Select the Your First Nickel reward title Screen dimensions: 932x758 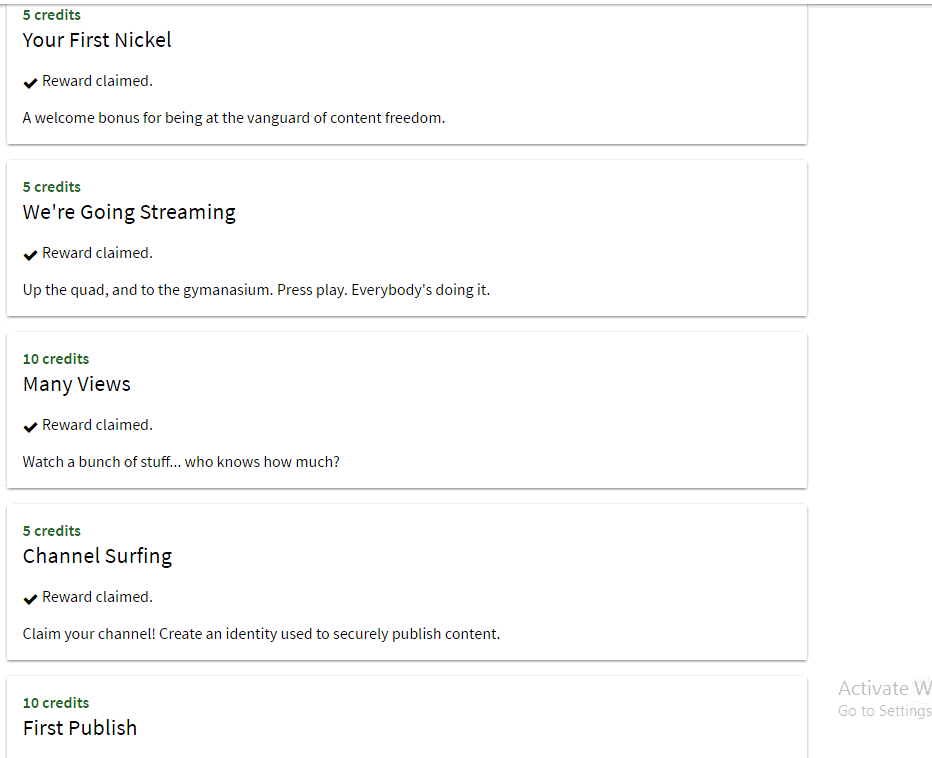pyautogui.click(x=97, y=40)
